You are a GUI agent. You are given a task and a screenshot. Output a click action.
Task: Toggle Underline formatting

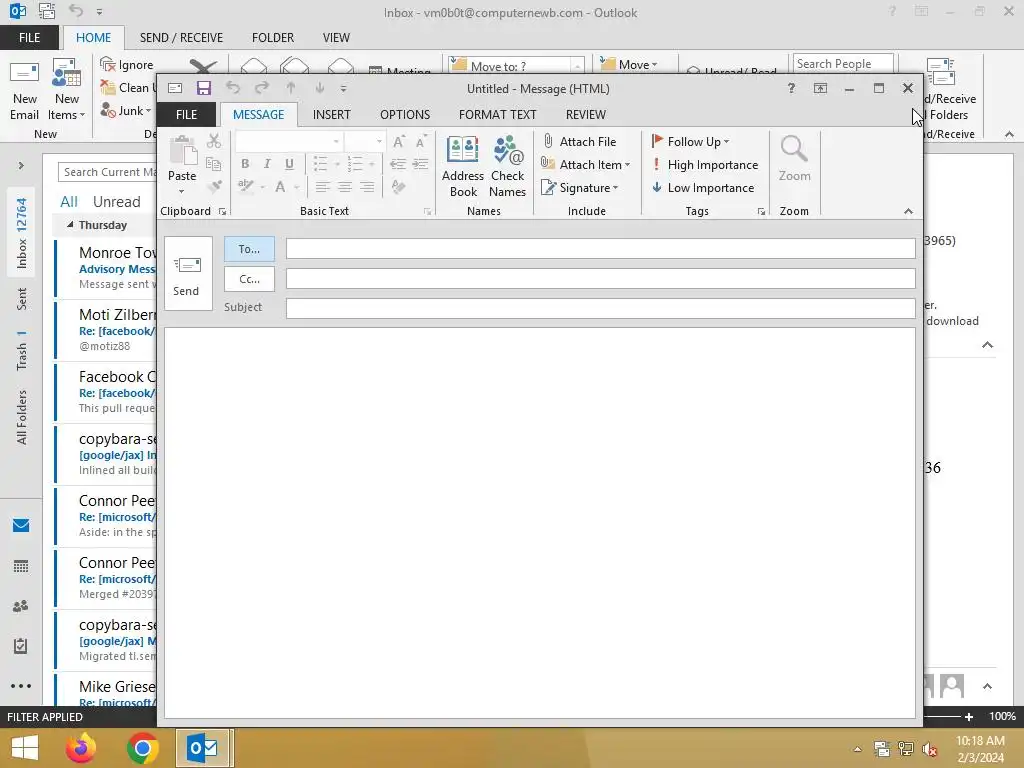[289, 164]
